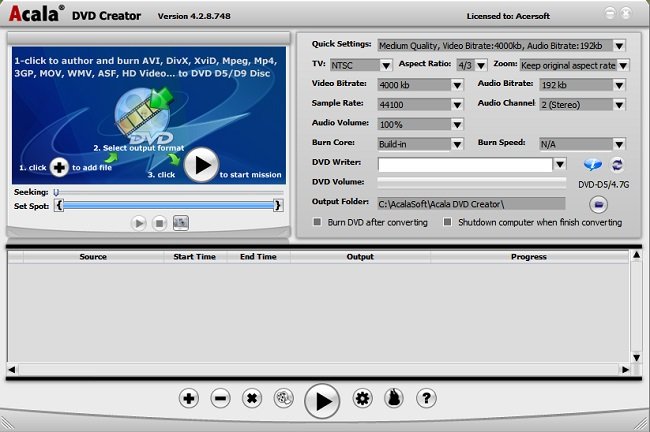Open the Audio Volume 100% dropdown
This screenshot has width=650, height=432.
click(457, 125)
